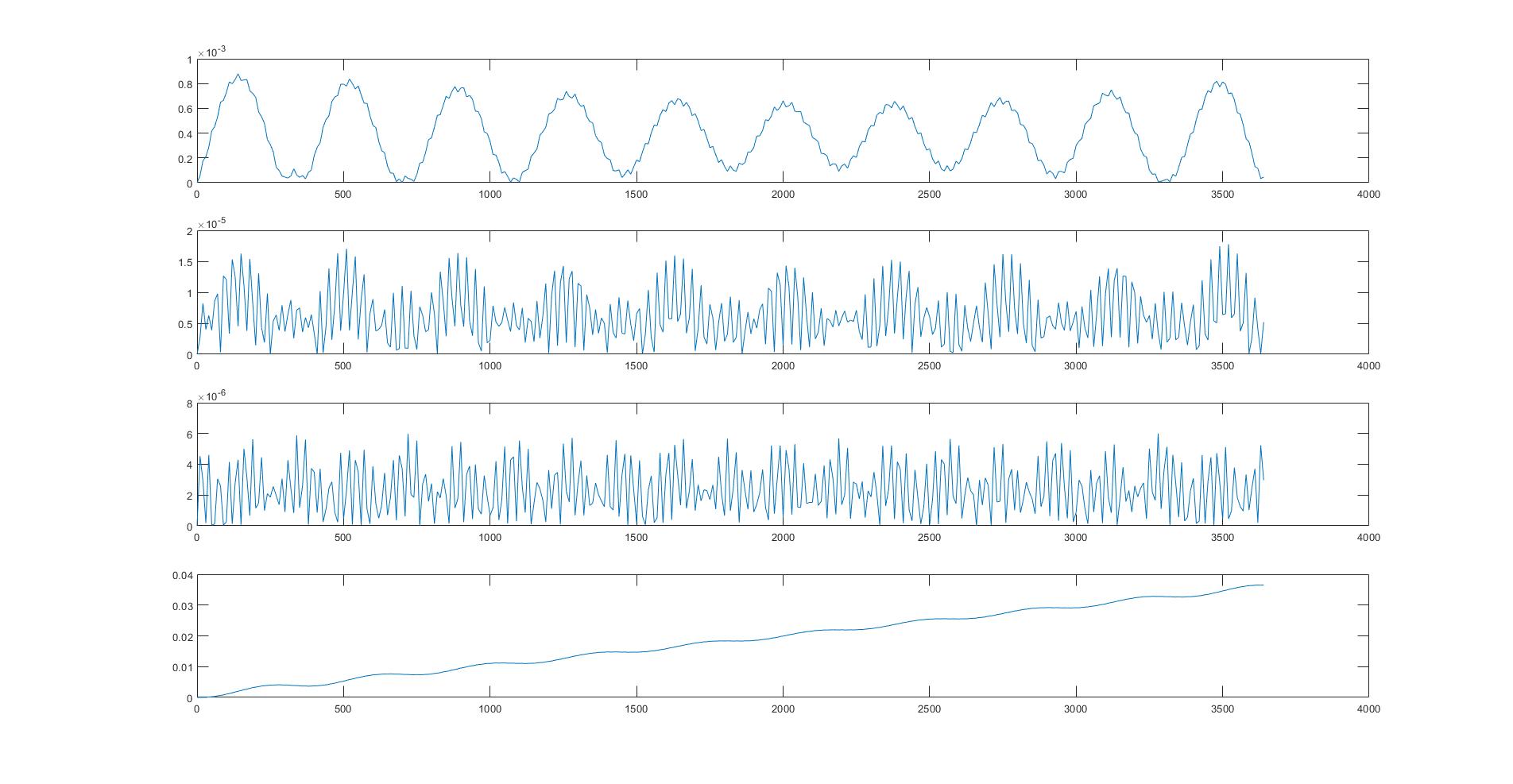This screenshot has width=1513, height=784.
Task: Select the rising stepped curve in bottom plot
Action: (x=731, y=641)
